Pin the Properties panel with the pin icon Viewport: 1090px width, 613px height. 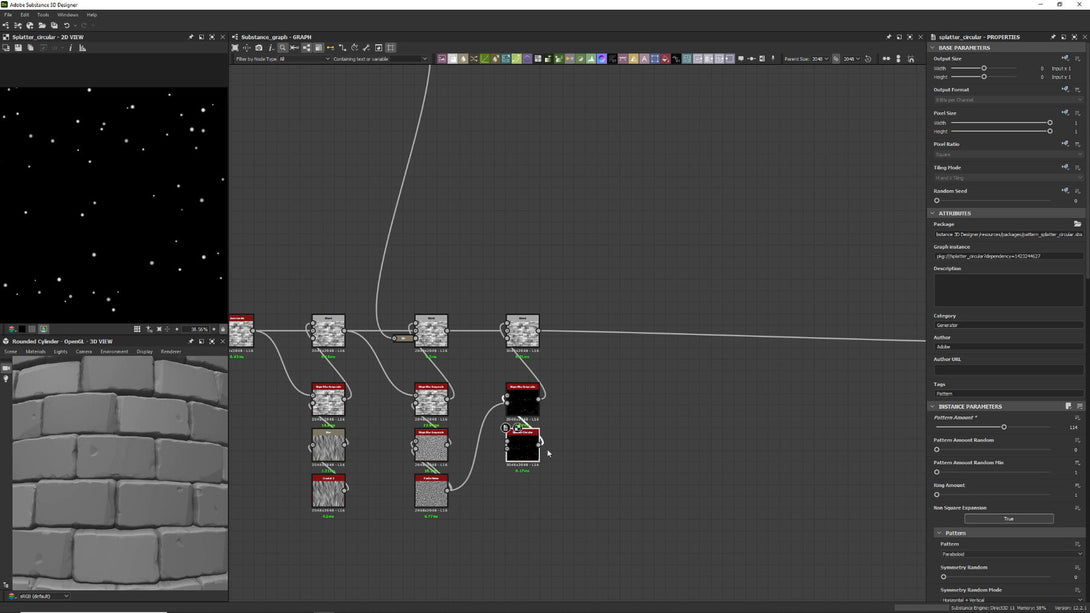[1053, 37]
